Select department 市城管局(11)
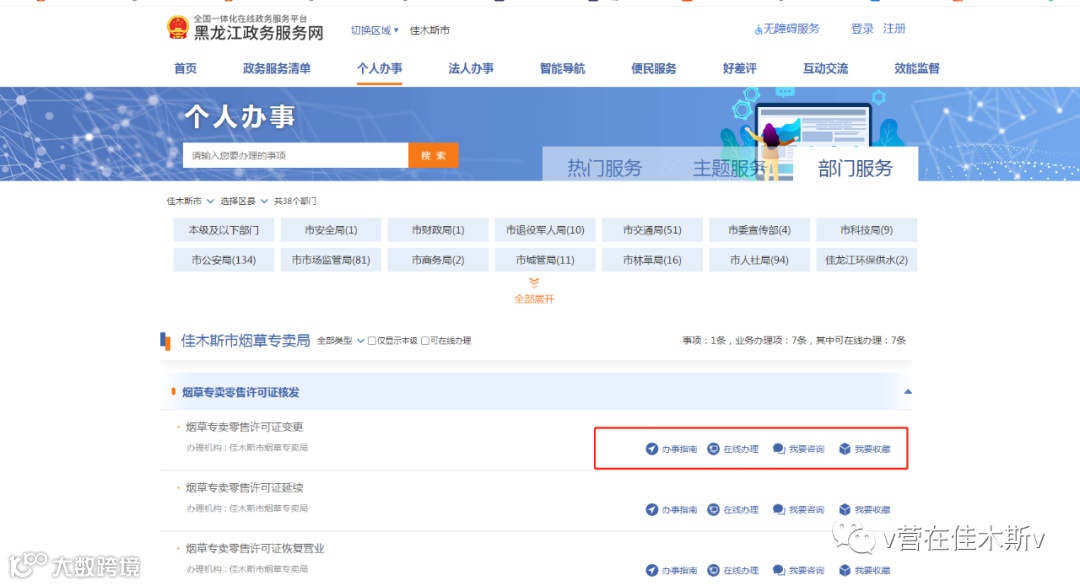Screen dimensions: 1080x586 [545, 260]
